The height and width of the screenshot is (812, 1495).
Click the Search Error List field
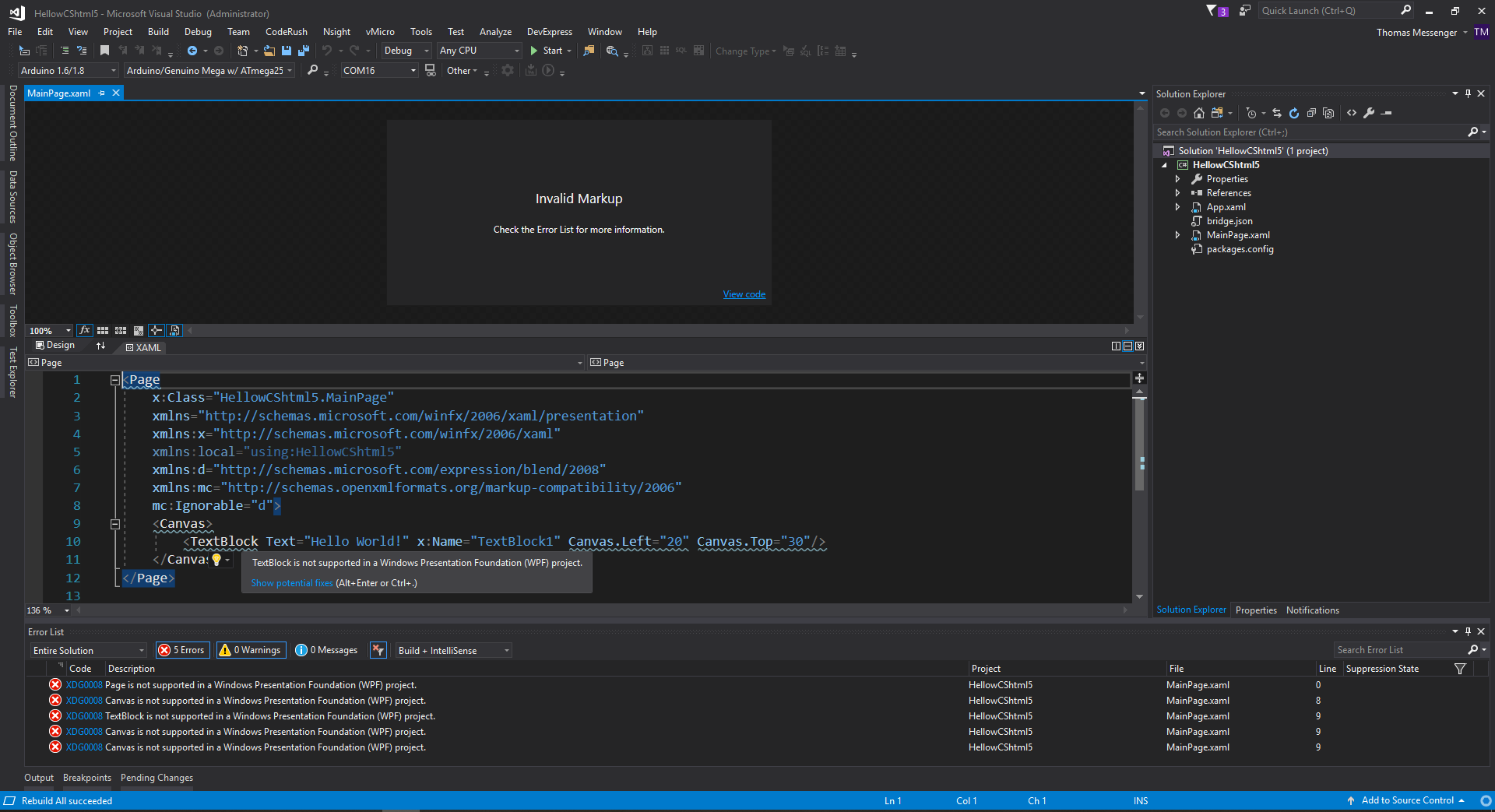pyautogui.click(x=1400, y=650)
